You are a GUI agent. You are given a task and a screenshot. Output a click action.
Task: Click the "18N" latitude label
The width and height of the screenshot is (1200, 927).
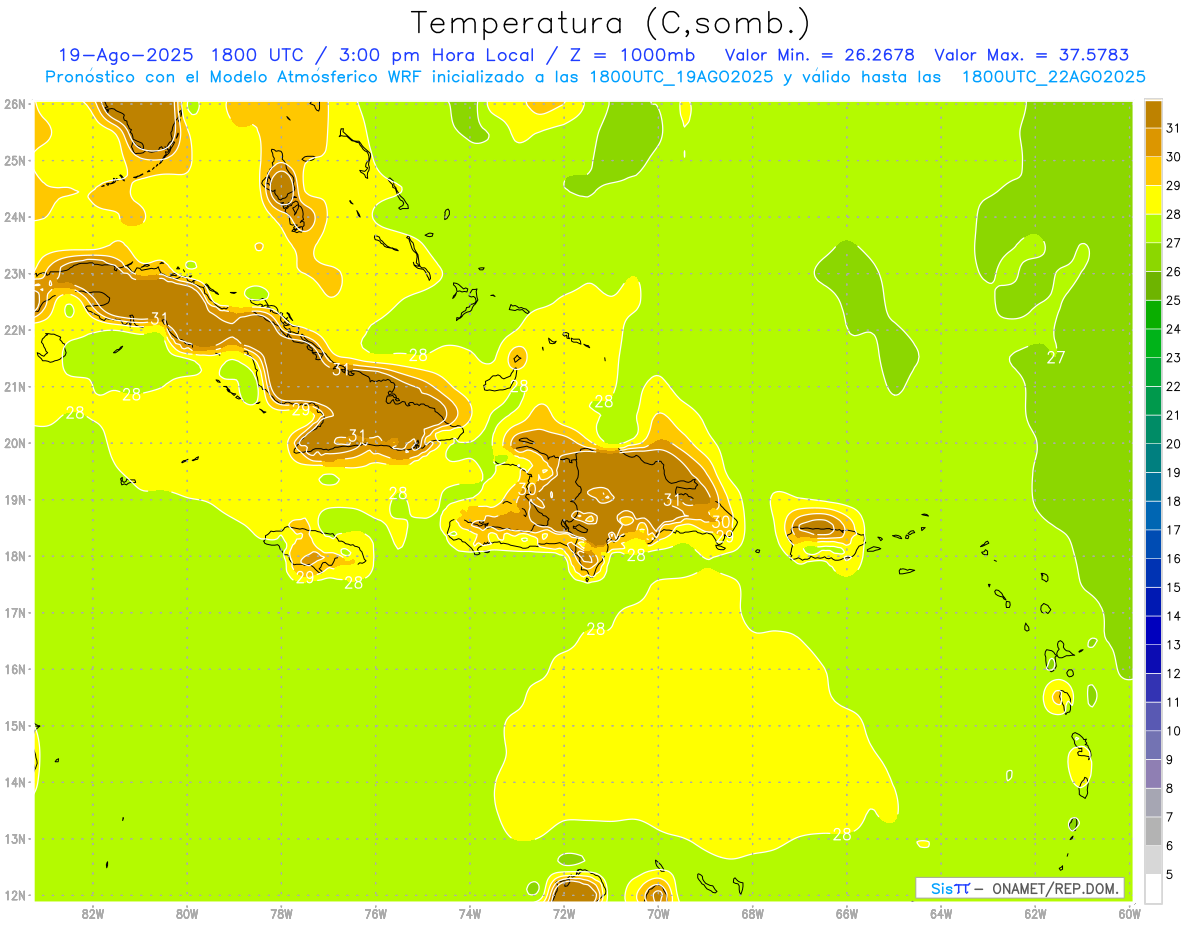tap(15, 556)
